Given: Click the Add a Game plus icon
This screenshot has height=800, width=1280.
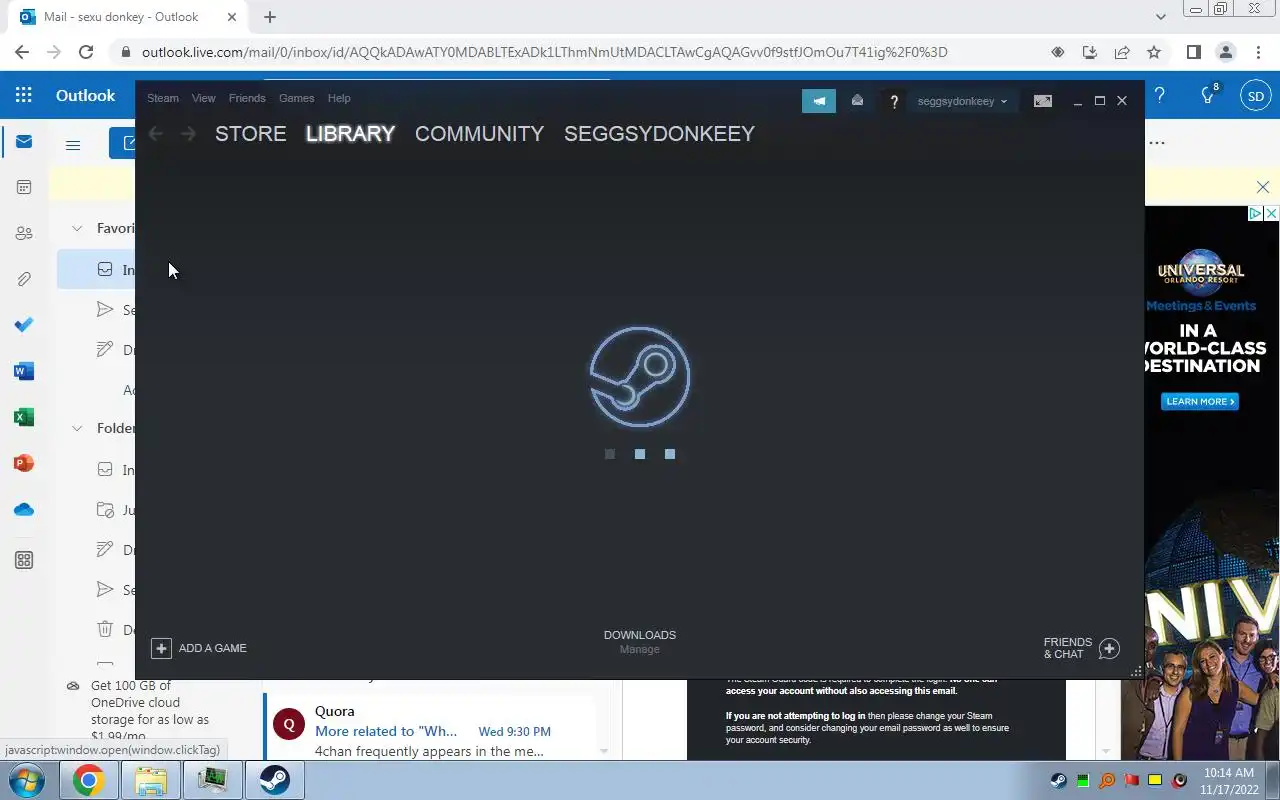Looking at the screenshot, I should pyautogui.click(x=161, y=648).
